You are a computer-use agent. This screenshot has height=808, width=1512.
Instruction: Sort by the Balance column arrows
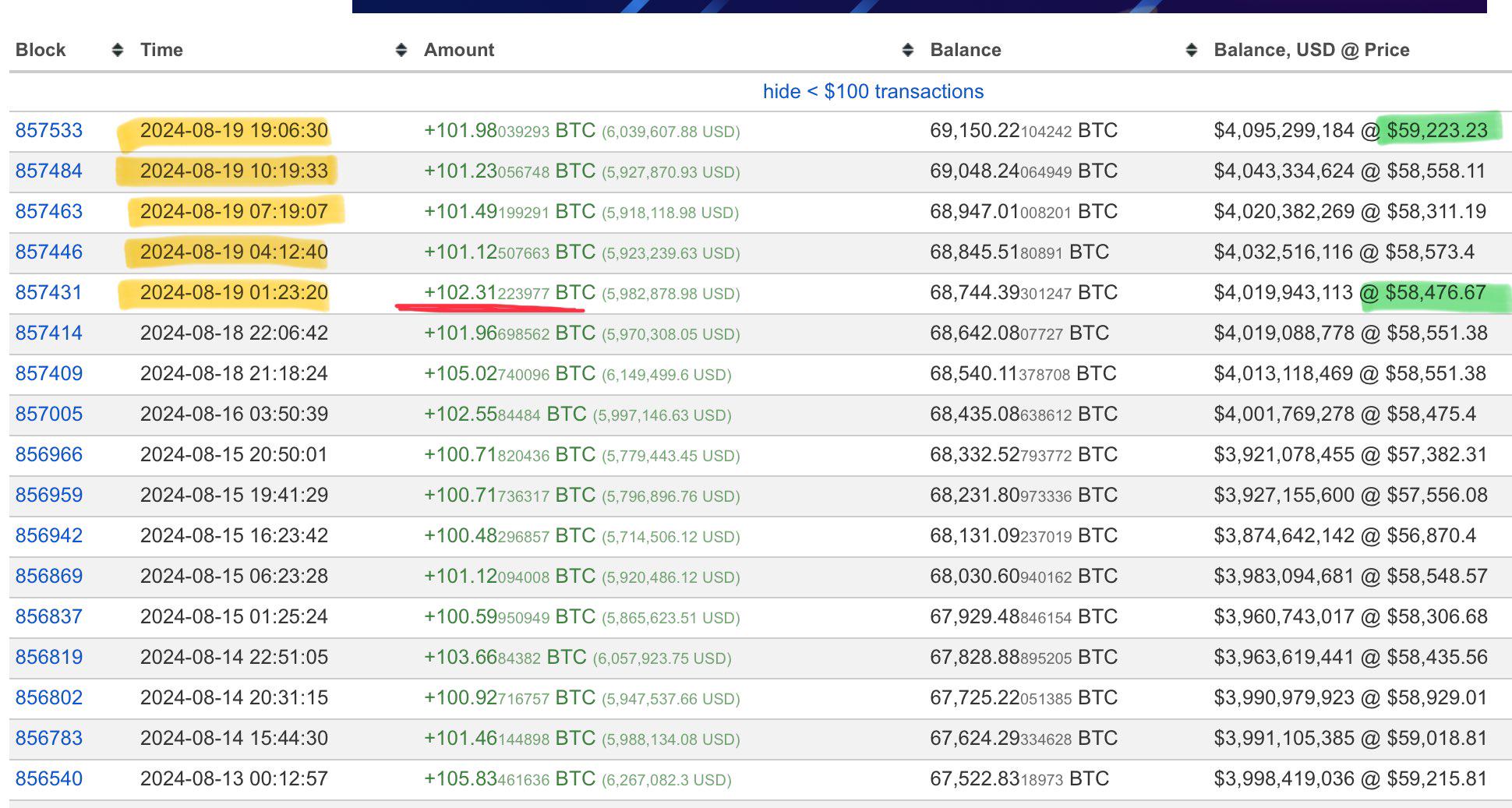point(1191,50)
